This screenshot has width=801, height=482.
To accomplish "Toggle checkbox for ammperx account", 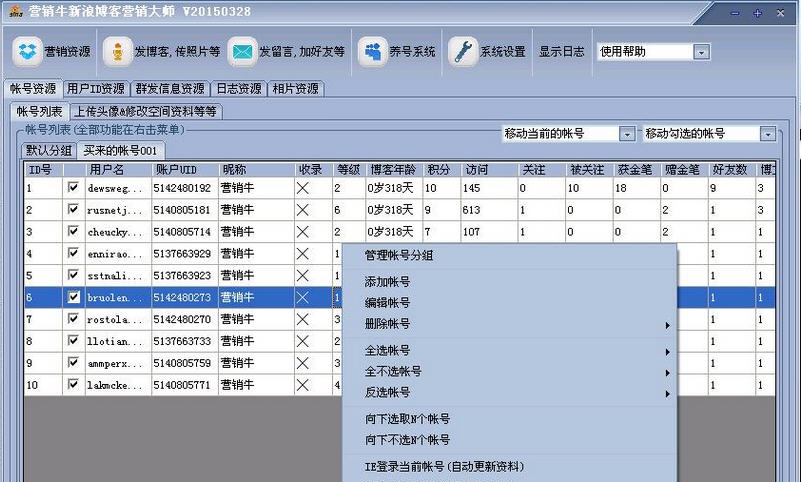I will (x=74, y=363).
